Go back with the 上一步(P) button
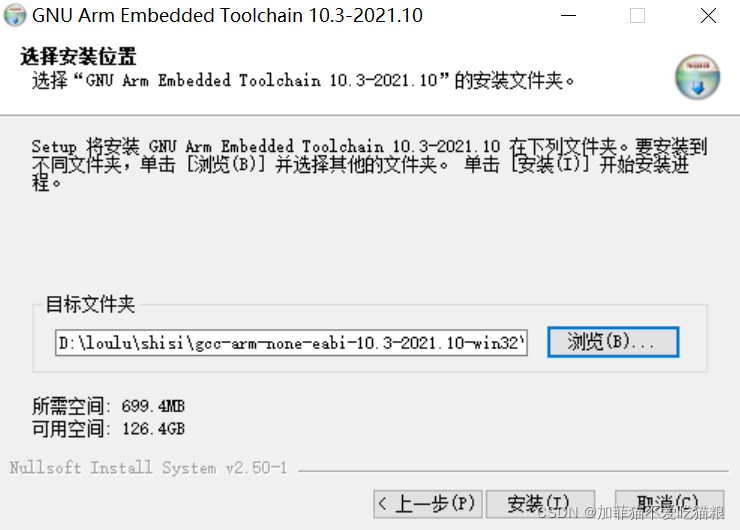Viewport: 740px width, 530px height. click(x=428, y=504)
